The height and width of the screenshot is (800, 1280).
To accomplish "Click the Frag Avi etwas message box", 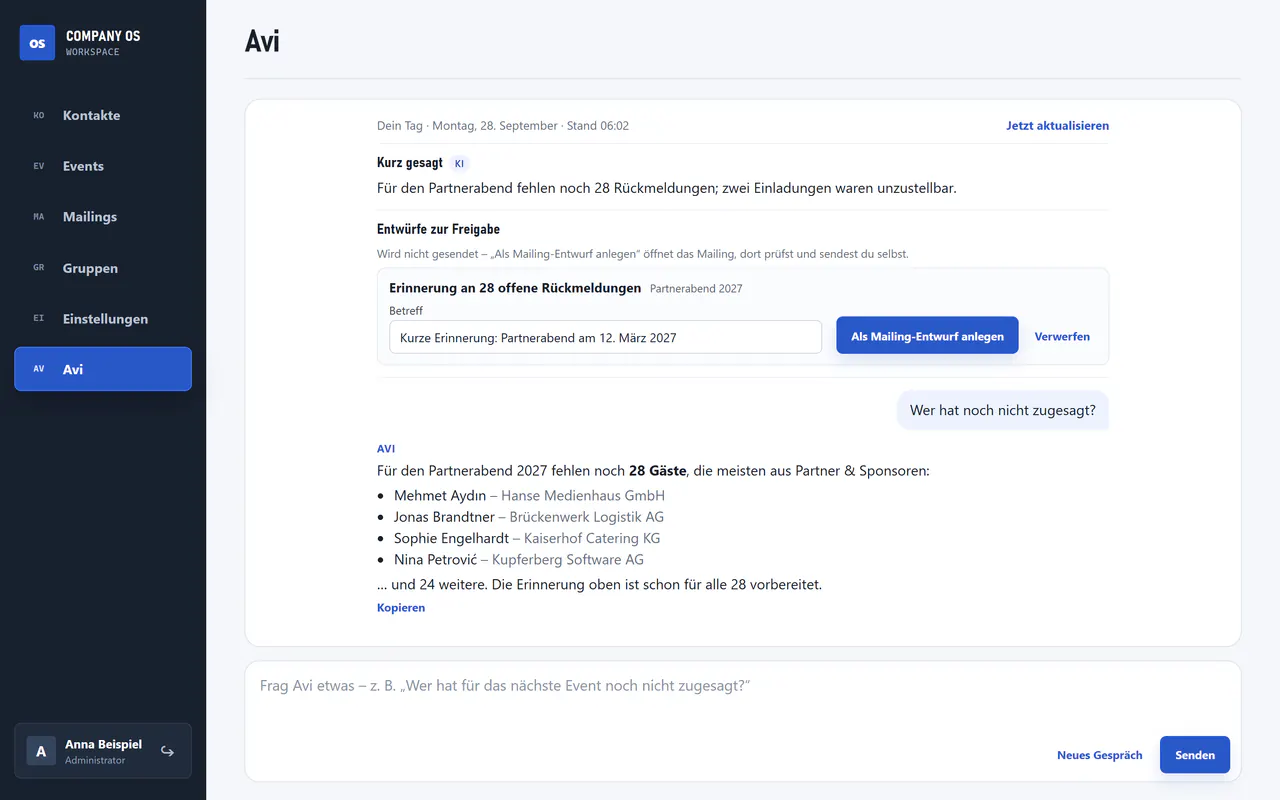I will tap(742, 700).
